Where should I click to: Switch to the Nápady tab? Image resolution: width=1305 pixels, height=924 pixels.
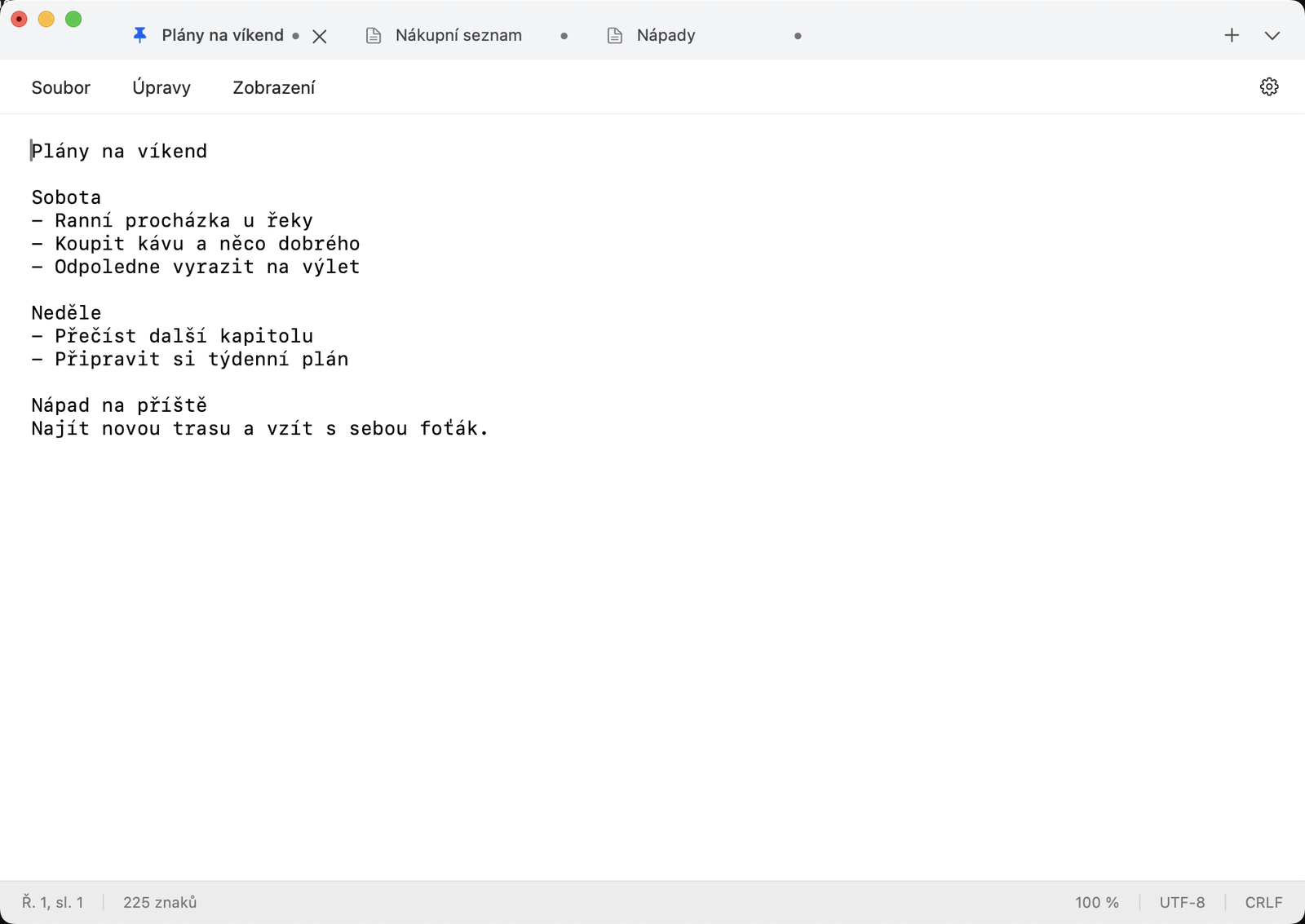tap(666, 35)
